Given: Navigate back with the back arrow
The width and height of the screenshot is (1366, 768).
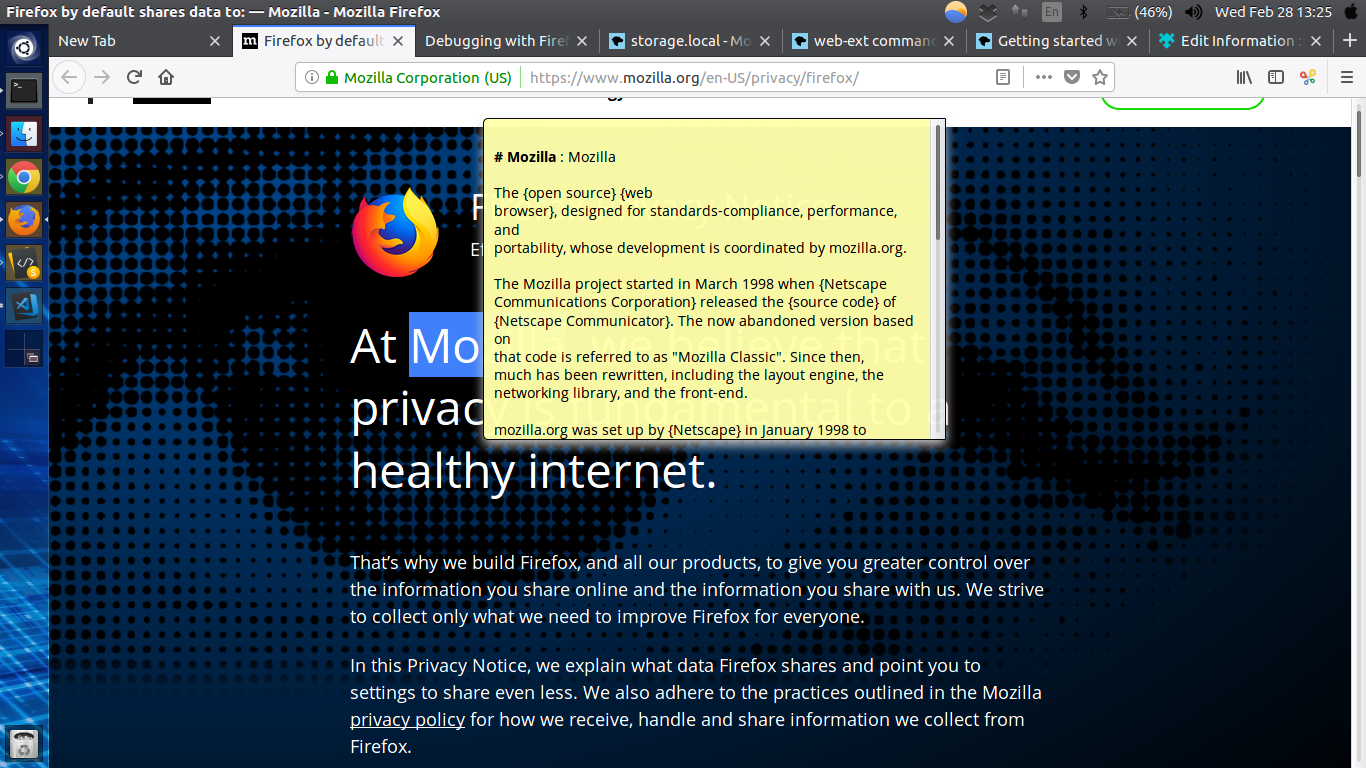Looking at the screenshot, I should [x=68, y=77].
